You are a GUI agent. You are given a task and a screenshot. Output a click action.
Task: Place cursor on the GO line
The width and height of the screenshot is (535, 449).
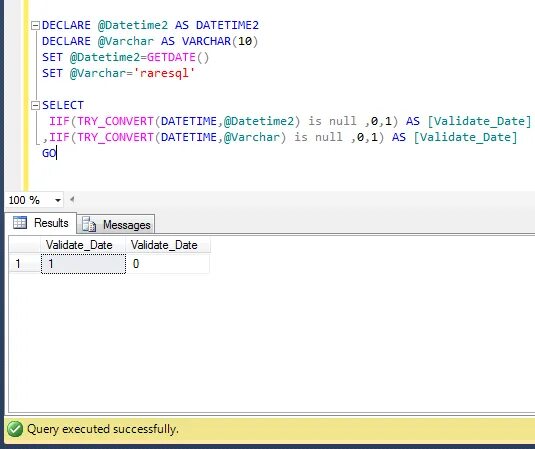click(49, 153)
